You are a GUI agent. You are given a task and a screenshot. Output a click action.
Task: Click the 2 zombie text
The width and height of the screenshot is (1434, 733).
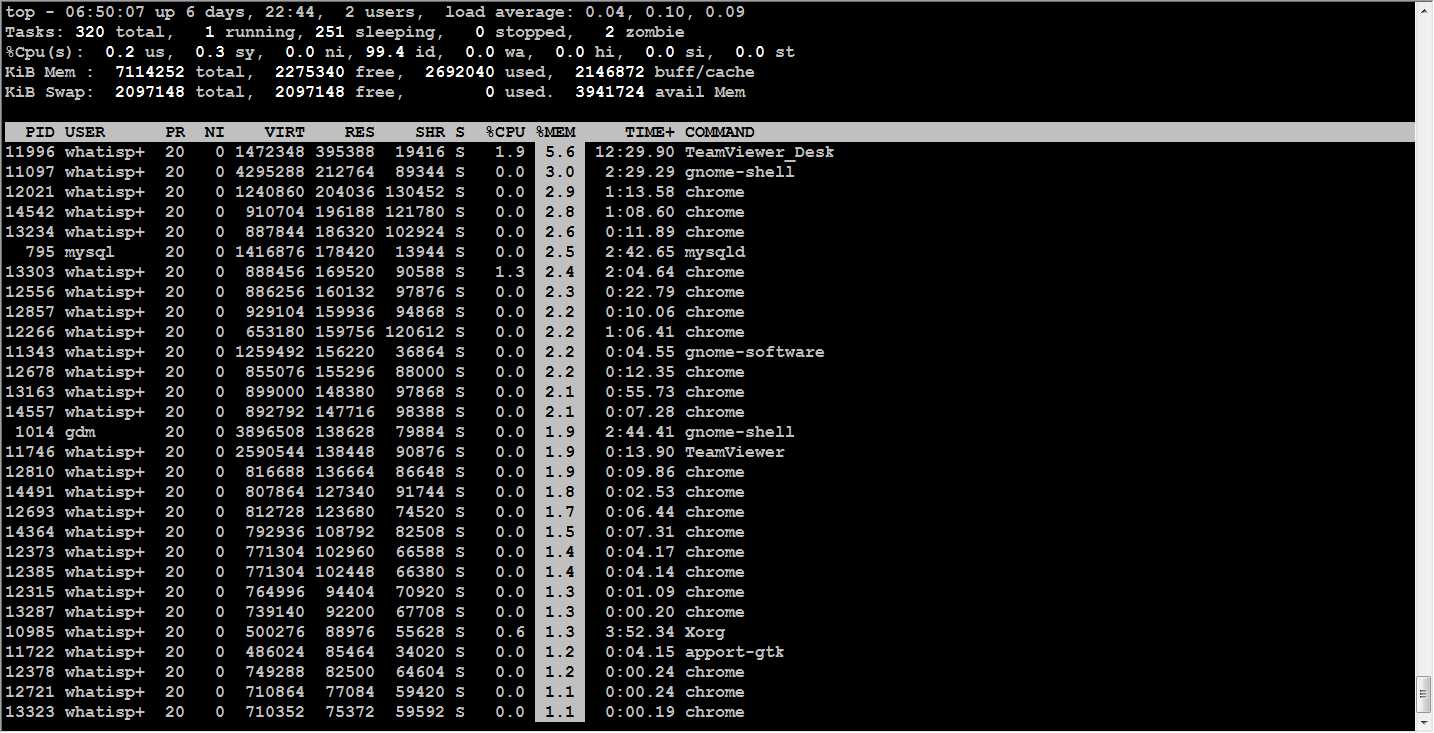(645, 32)
